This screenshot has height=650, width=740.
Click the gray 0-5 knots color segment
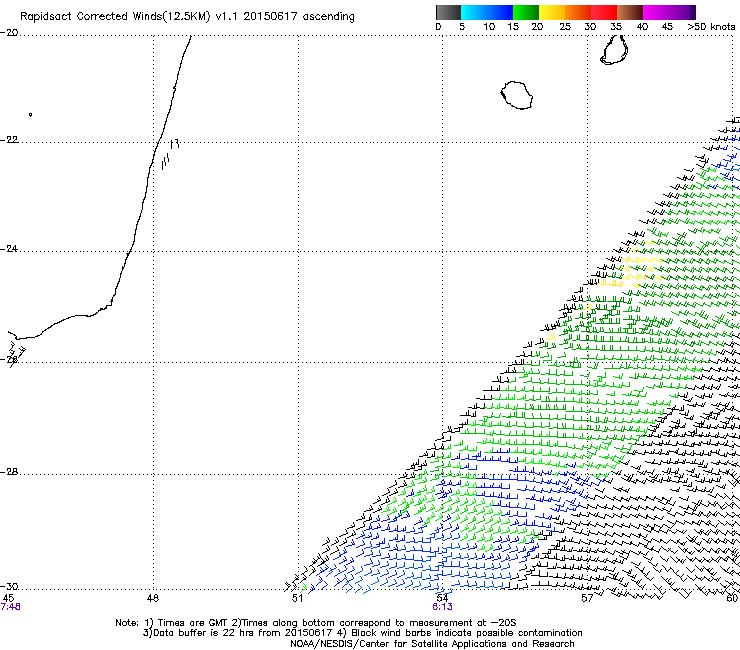coord(448,12)
